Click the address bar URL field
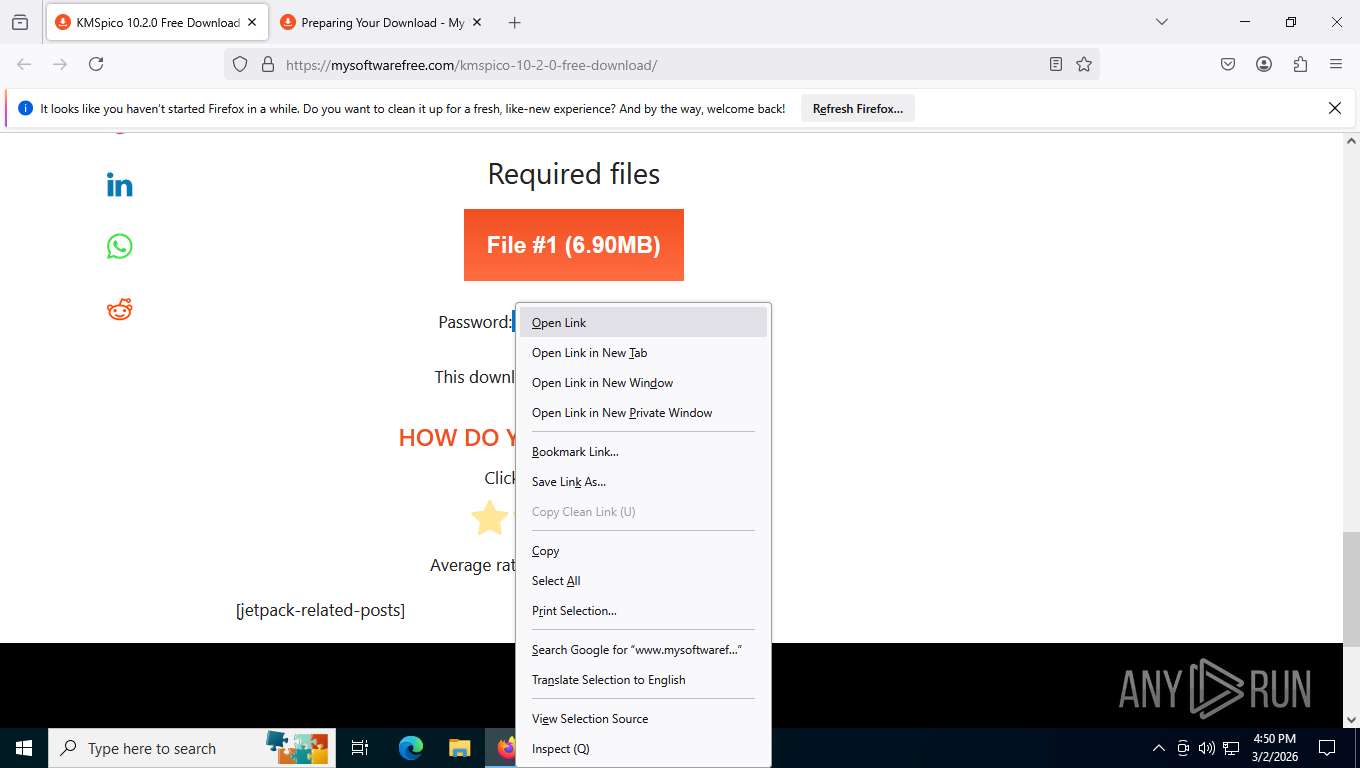 tap(660, 65)
